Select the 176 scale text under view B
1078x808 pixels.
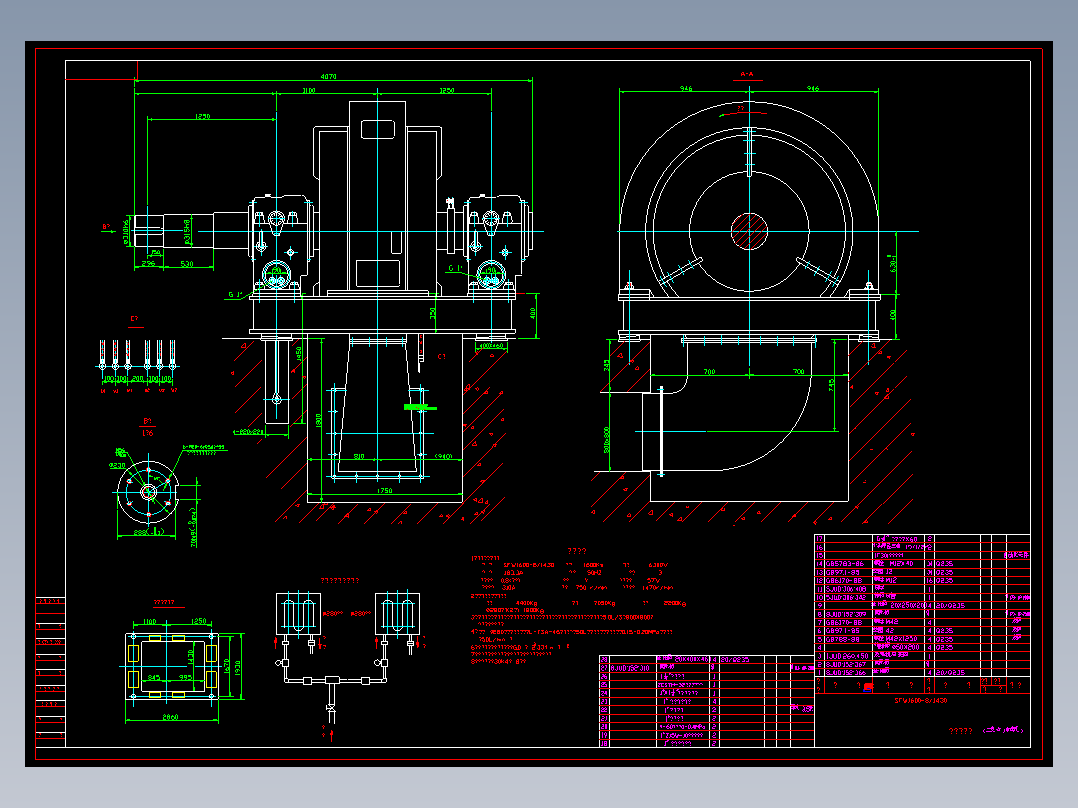(147, 433)
